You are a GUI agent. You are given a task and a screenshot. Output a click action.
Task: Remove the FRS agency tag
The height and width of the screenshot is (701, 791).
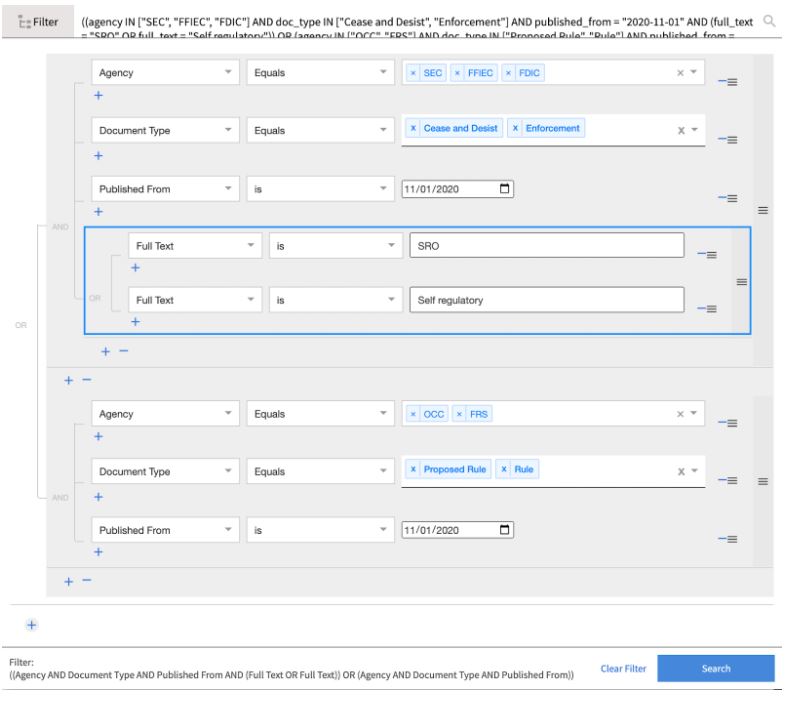click(459, 414)
